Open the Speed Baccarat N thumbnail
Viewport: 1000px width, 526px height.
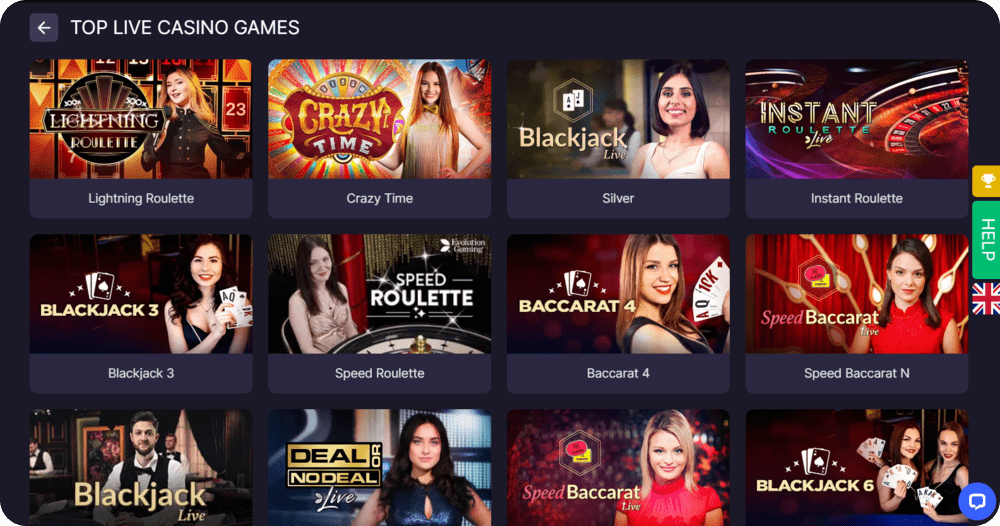(x=857, y=294)
